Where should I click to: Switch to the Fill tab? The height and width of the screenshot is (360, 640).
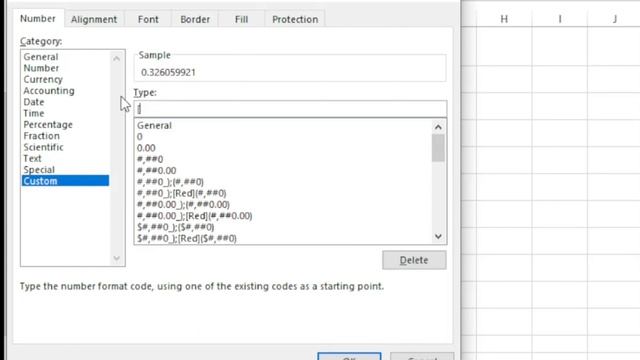click(241, 19)
